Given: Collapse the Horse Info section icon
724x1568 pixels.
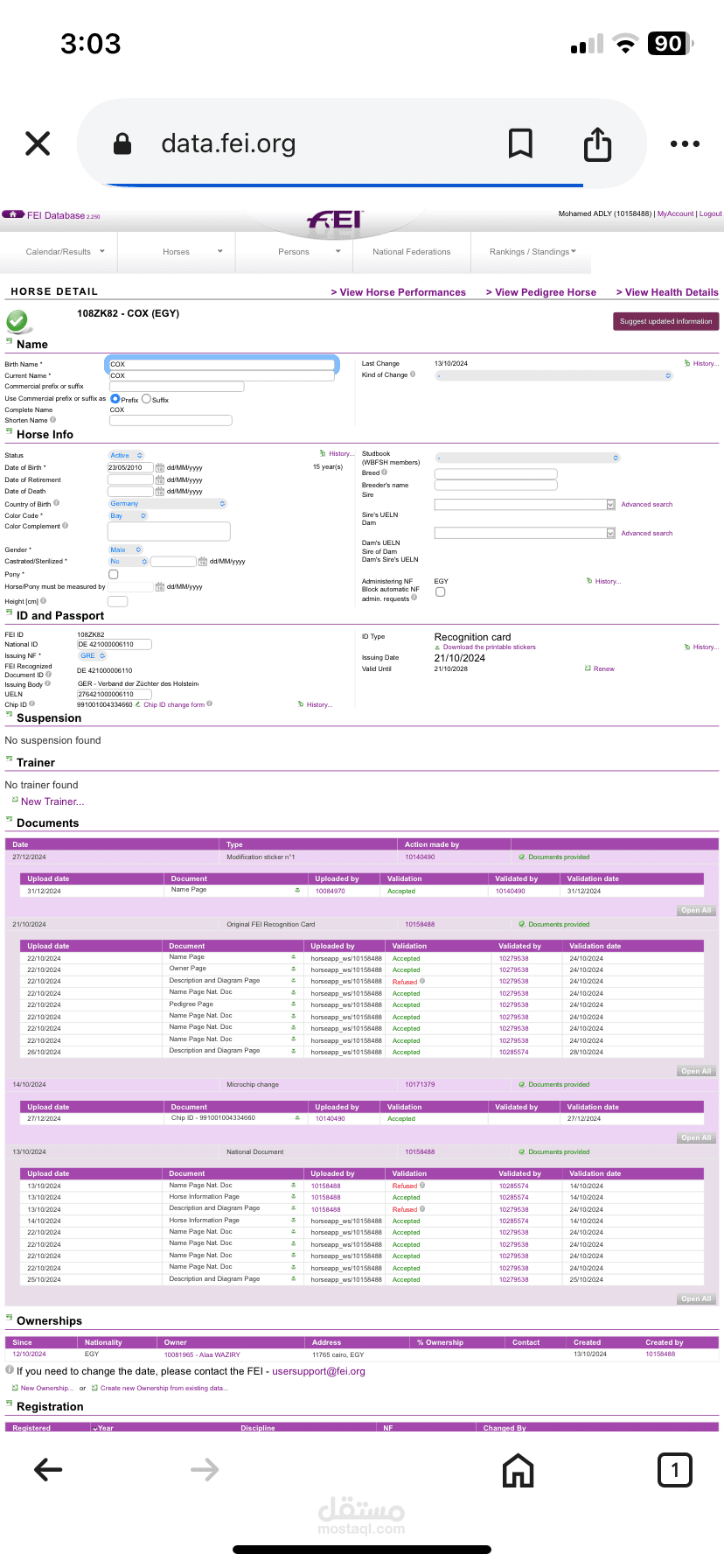Looking at the screenshot, I should coord(9,432).
